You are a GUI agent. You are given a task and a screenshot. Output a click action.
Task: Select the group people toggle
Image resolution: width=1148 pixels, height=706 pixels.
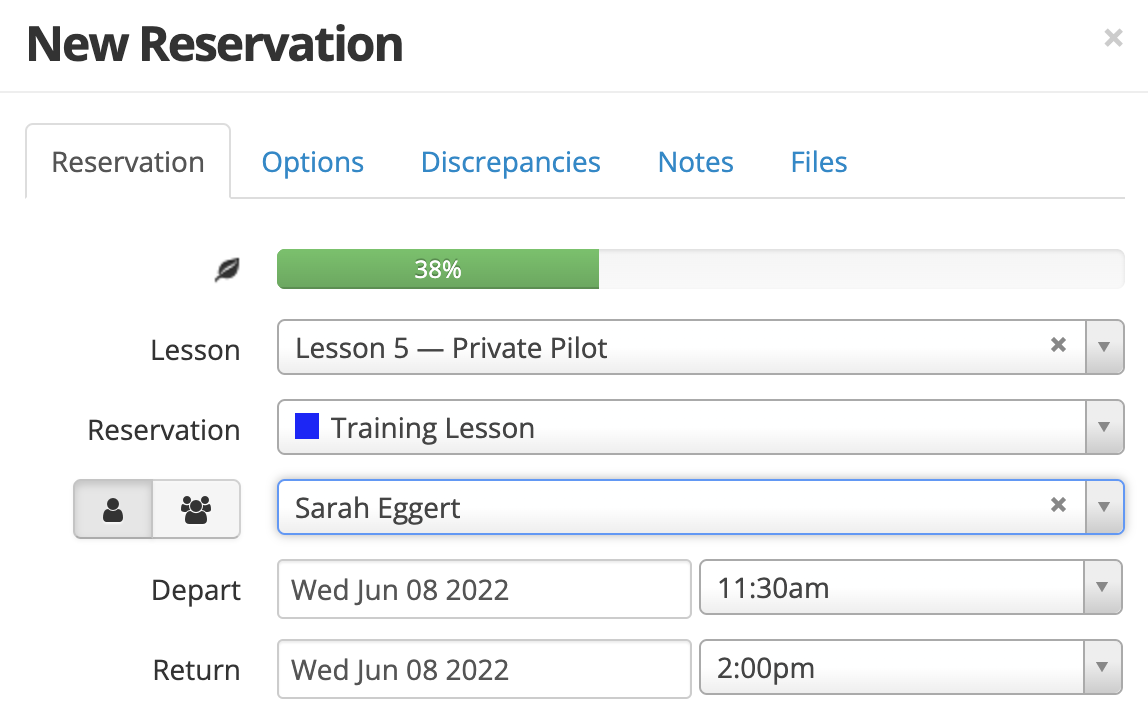point(196,509)
